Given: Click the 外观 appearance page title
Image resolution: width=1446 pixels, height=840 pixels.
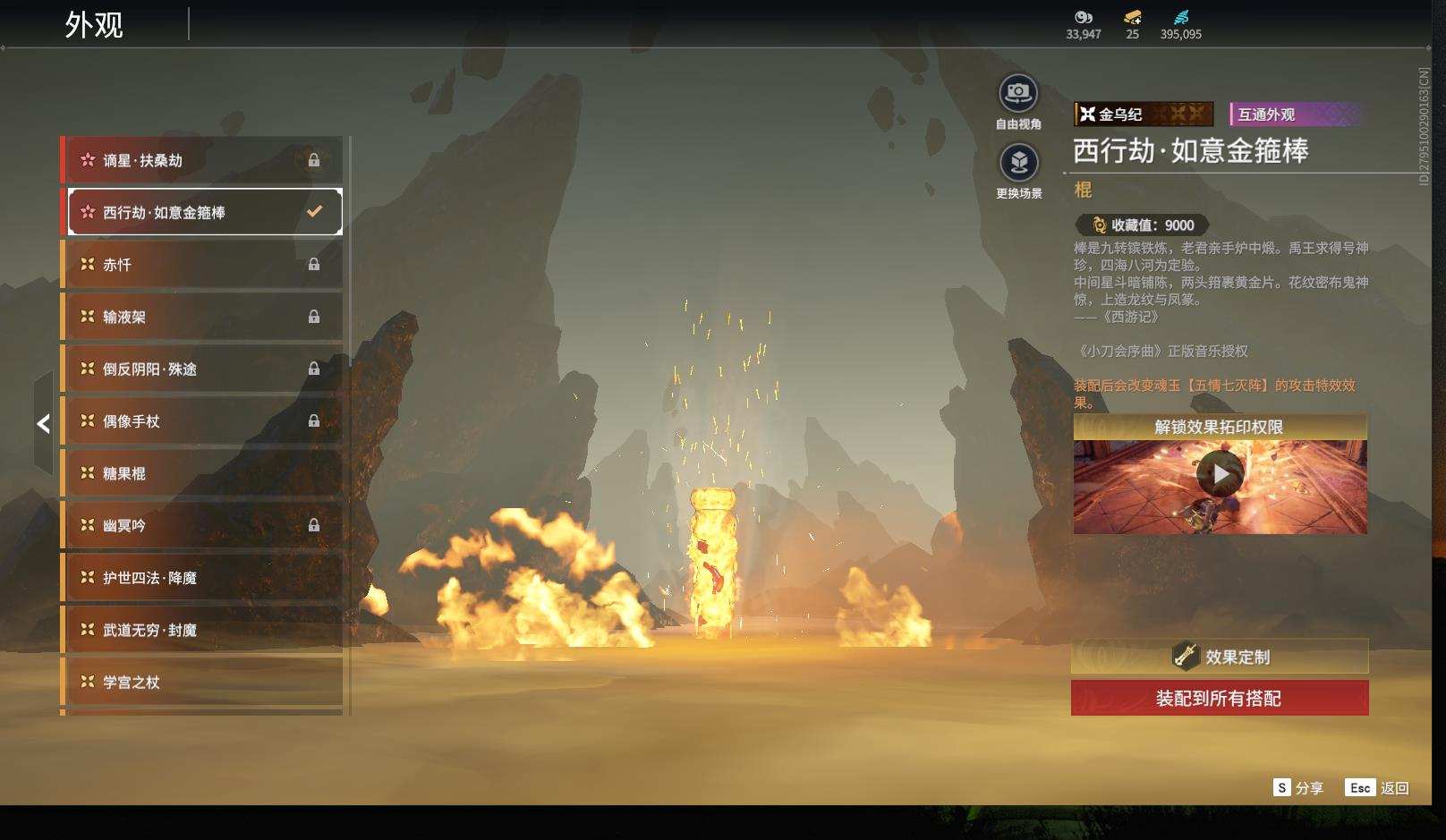Looking at the screenshot, I should click(x=94, y=25).
